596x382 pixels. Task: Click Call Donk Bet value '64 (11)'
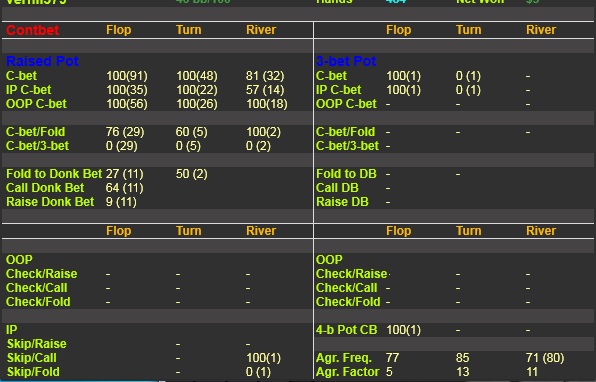coord(125,188)
